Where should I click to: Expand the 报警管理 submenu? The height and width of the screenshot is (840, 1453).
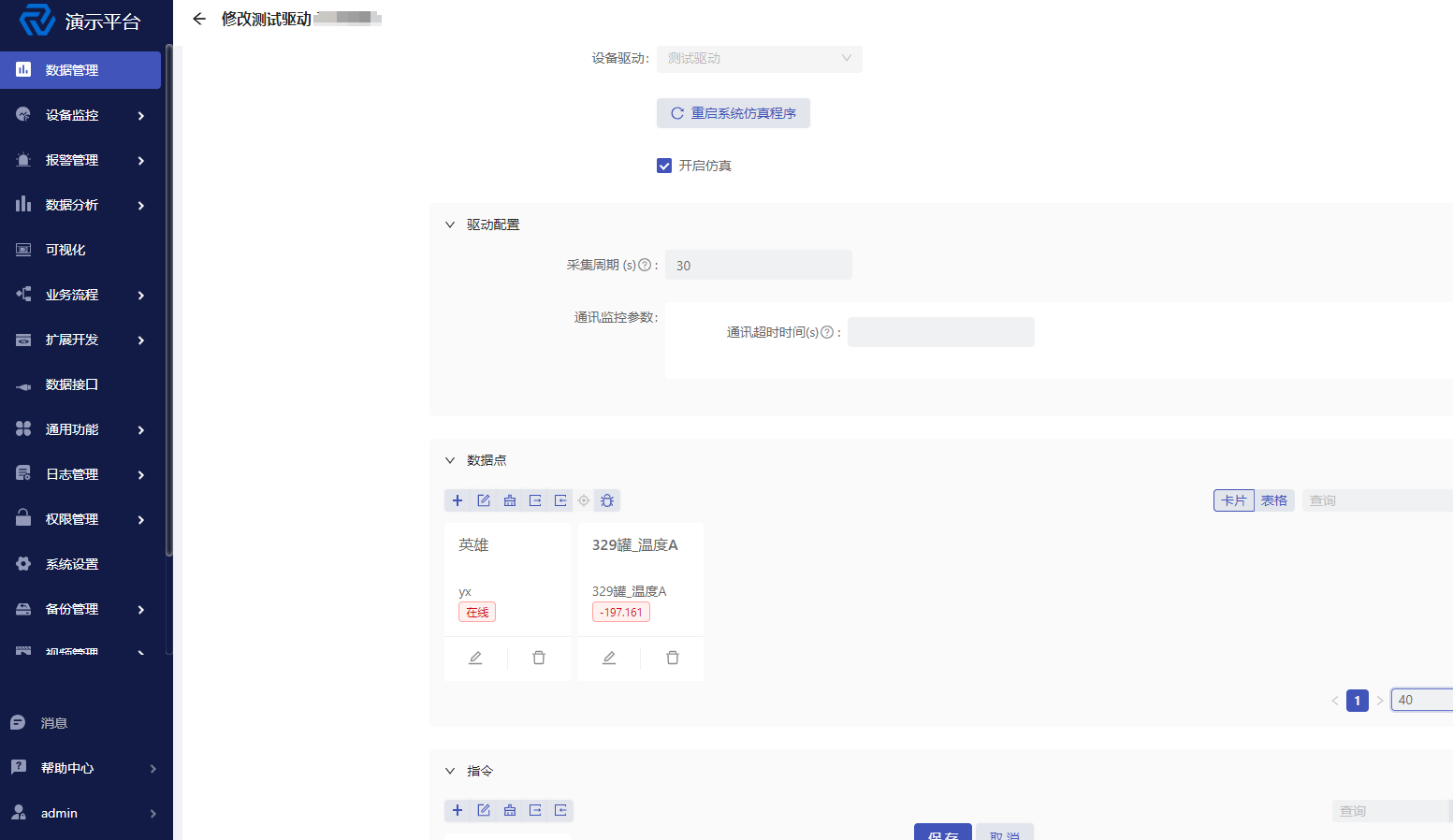(140, 160)
